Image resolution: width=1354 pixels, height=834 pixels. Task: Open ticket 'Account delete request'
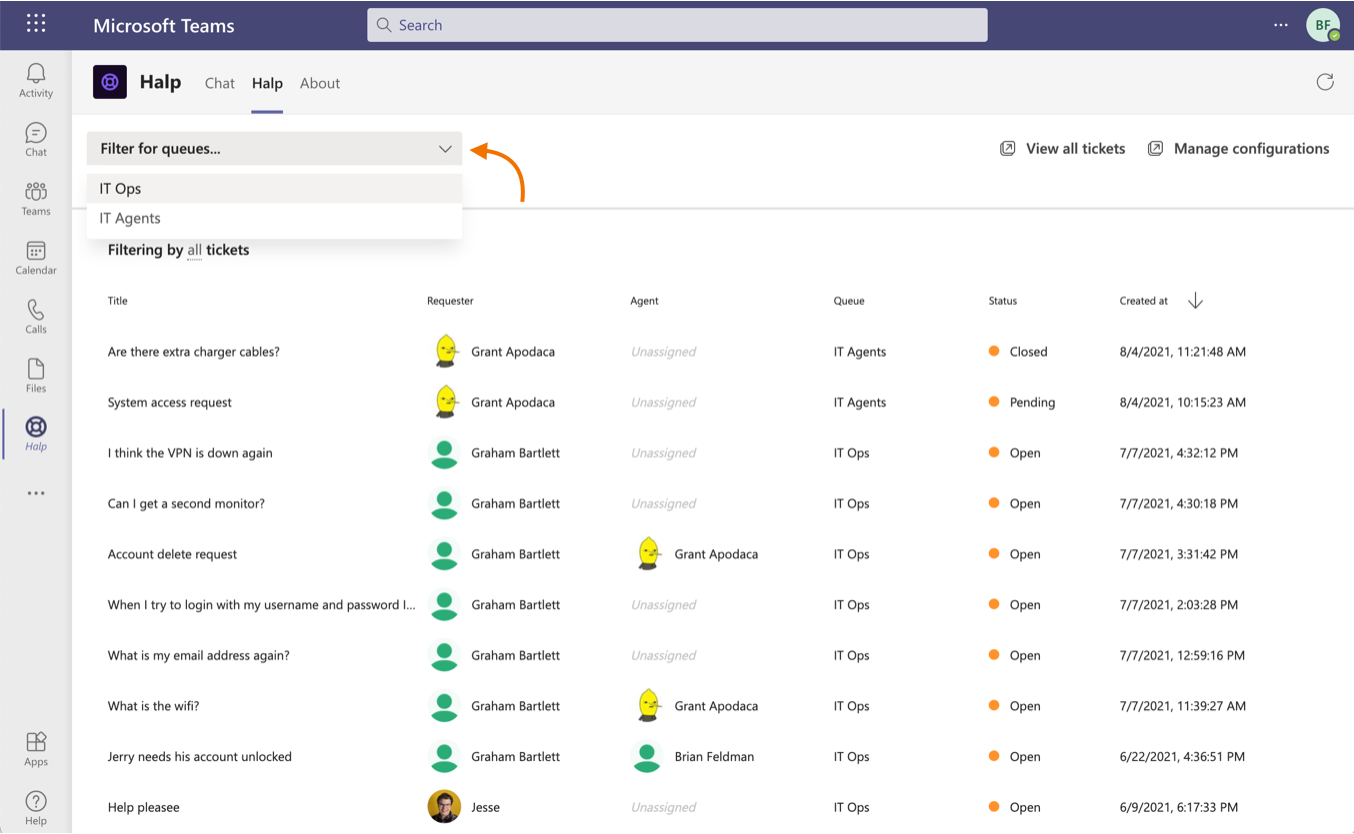pyautogui.click(x=172, y=554)
